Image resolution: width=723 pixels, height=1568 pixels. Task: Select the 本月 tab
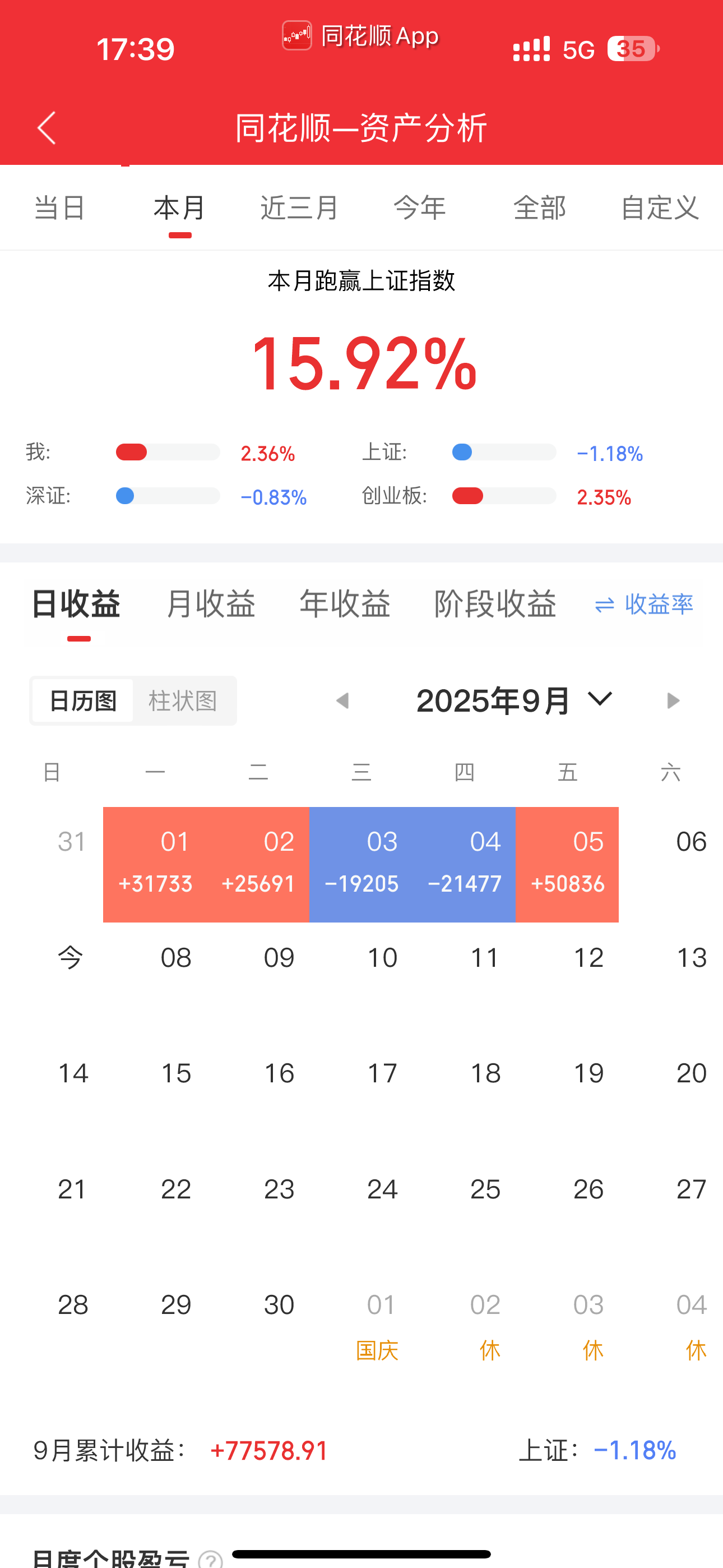pyautogui.click(x=179, y=208)
